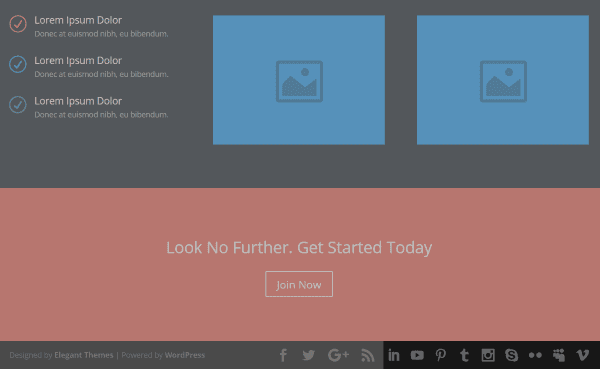This screenshot has width=600, height=369.
Task: Open the YouTube icon
Action: (417, 355)
